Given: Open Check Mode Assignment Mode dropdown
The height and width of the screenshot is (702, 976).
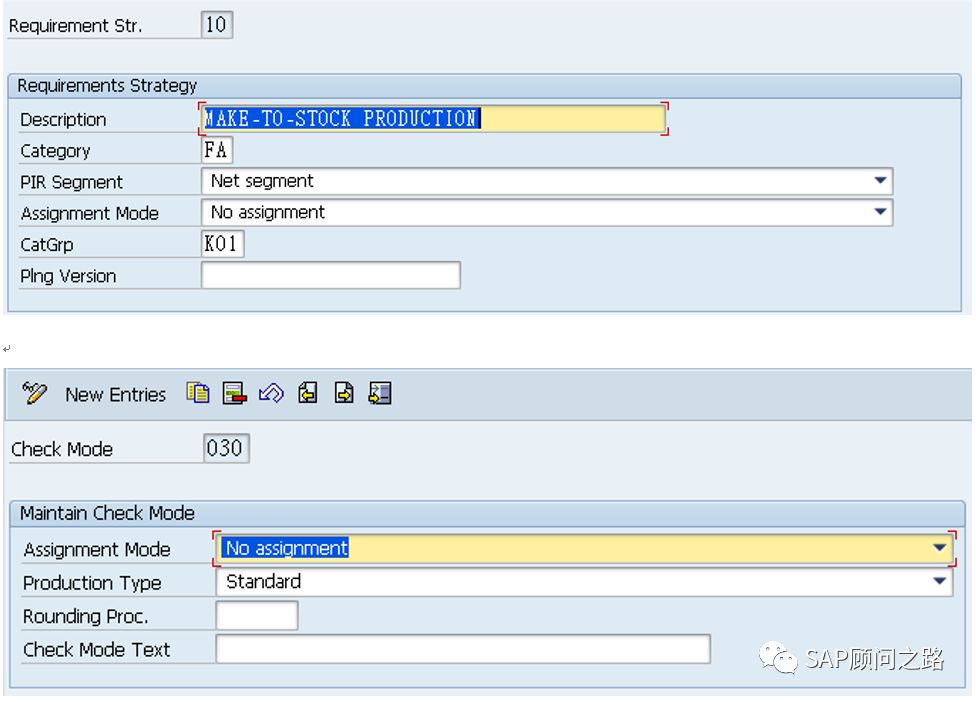Looking at the screenshot, I should 940,548.
